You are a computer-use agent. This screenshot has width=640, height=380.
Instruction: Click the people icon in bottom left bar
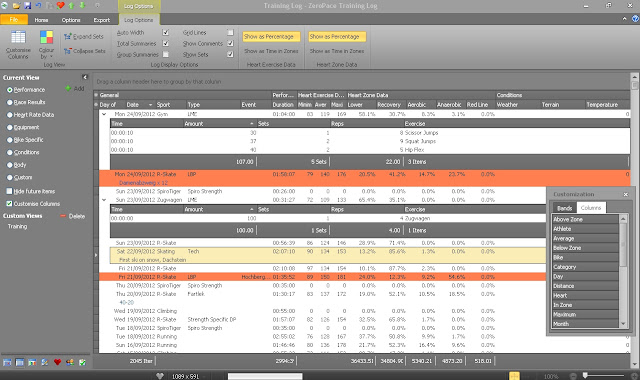pyautogui.click(x=70, y=362)
